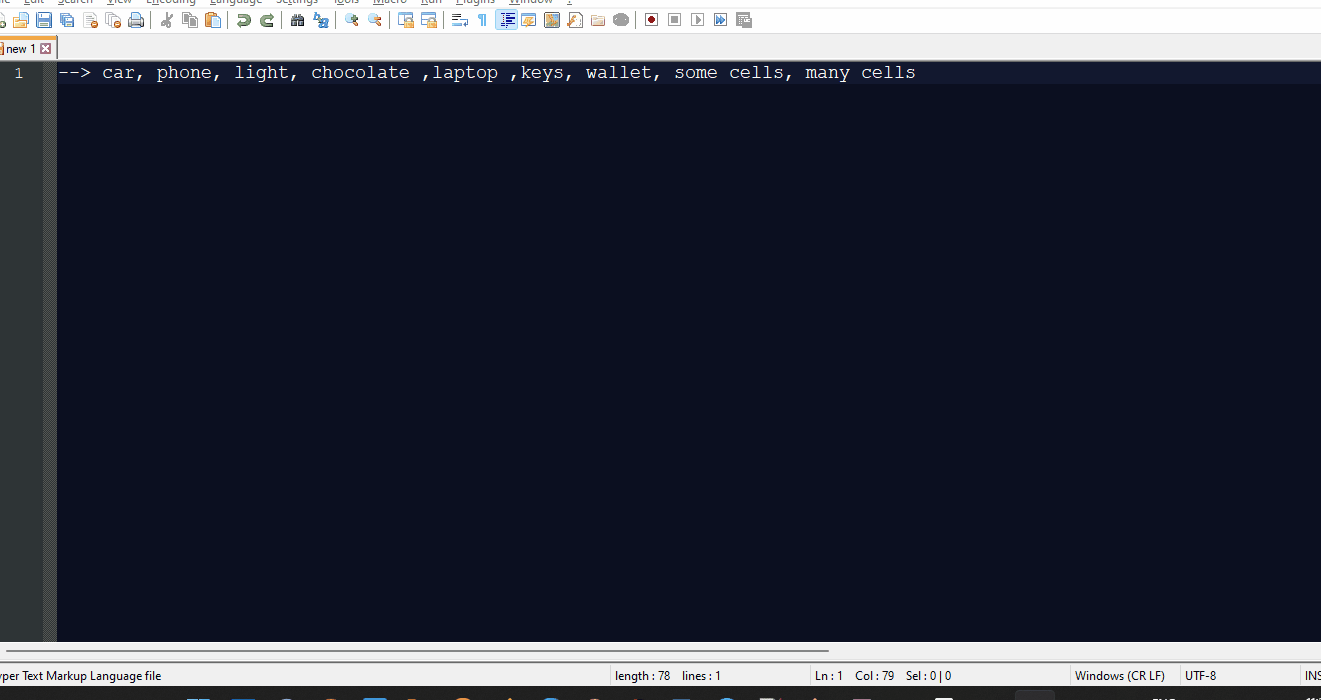Close the 'new 1' tab with its X
This screenshot has width=1321, height=700.
(x=46, y=48)
